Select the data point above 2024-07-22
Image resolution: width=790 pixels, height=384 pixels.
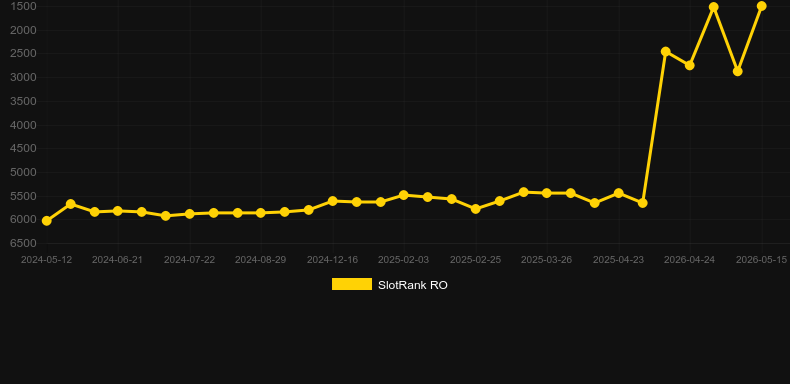pos(189,214)
